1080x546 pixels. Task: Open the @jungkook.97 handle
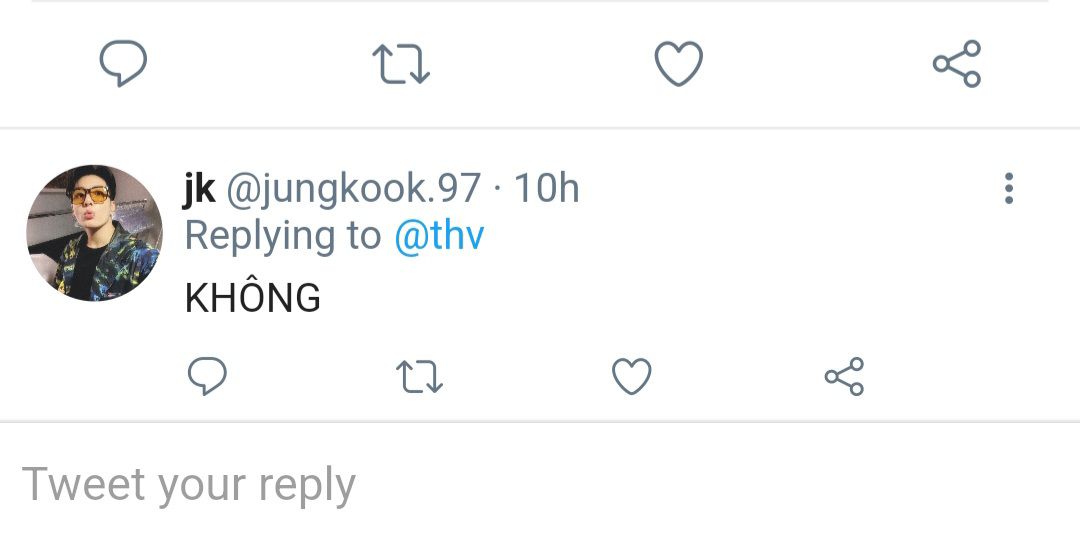pyautogui.click(x=353, y=189)
